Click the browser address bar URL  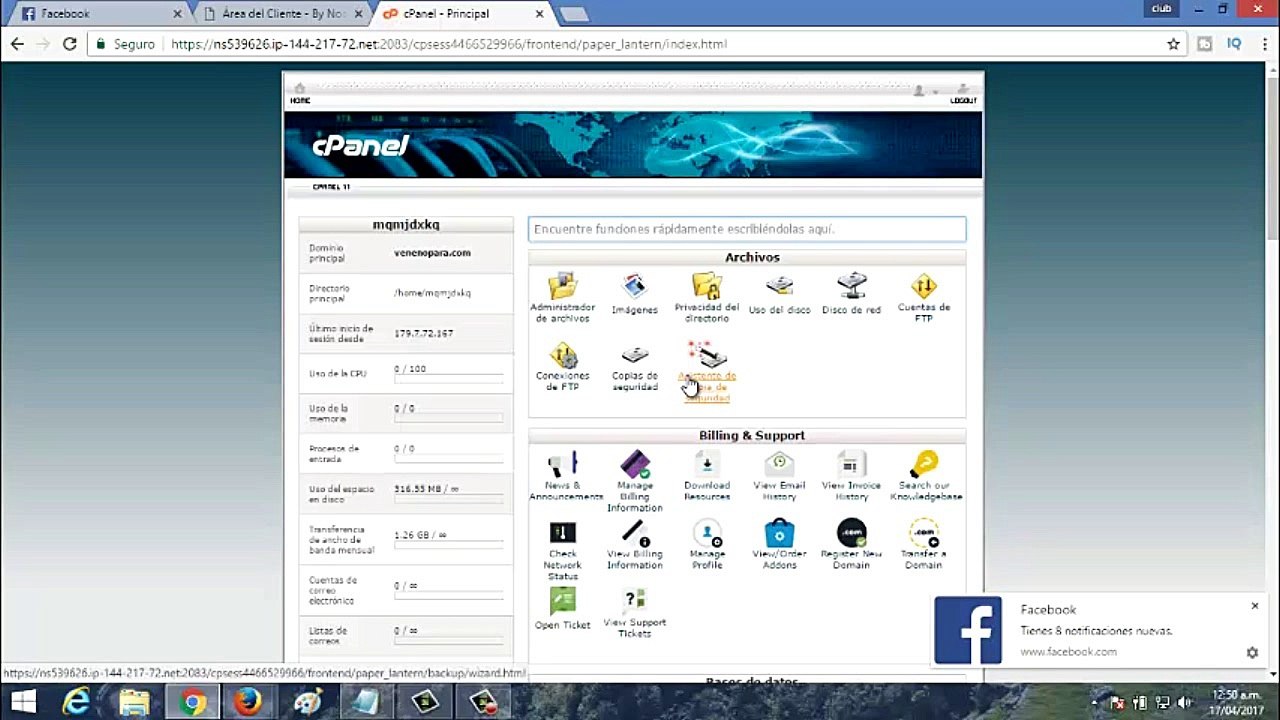point(449,44)
